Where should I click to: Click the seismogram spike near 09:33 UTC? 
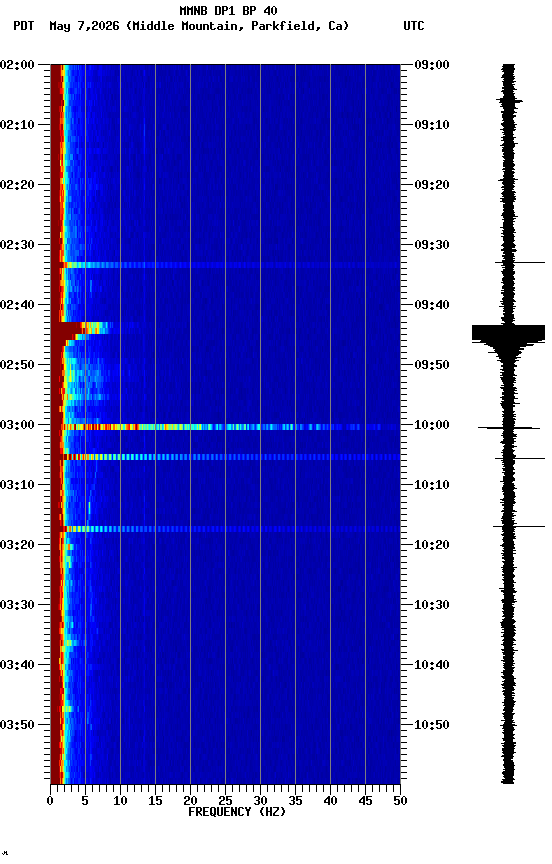(519, 262)
